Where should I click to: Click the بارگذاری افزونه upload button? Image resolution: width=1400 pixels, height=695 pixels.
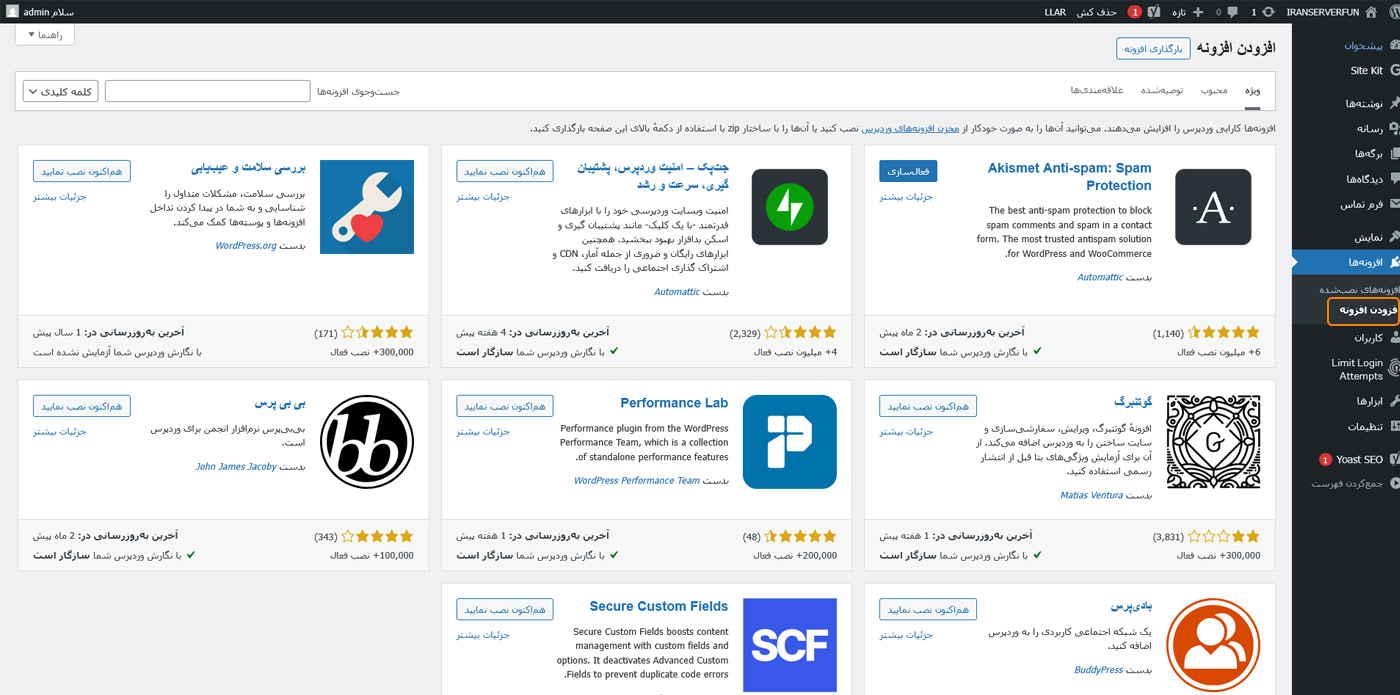tap(1153, 48)
